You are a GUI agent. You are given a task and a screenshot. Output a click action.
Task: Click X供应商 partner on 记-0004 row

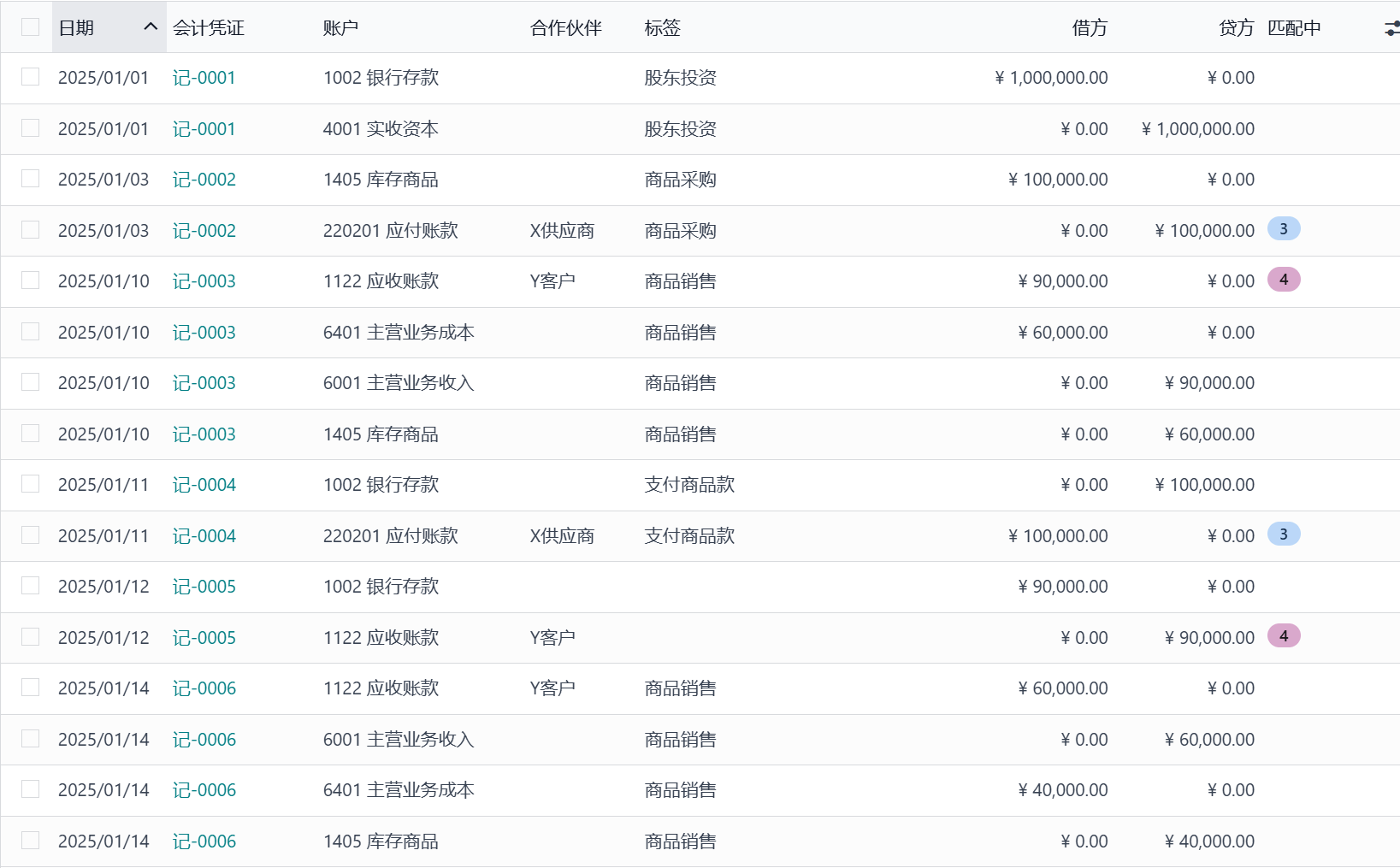tap(562, 536)
